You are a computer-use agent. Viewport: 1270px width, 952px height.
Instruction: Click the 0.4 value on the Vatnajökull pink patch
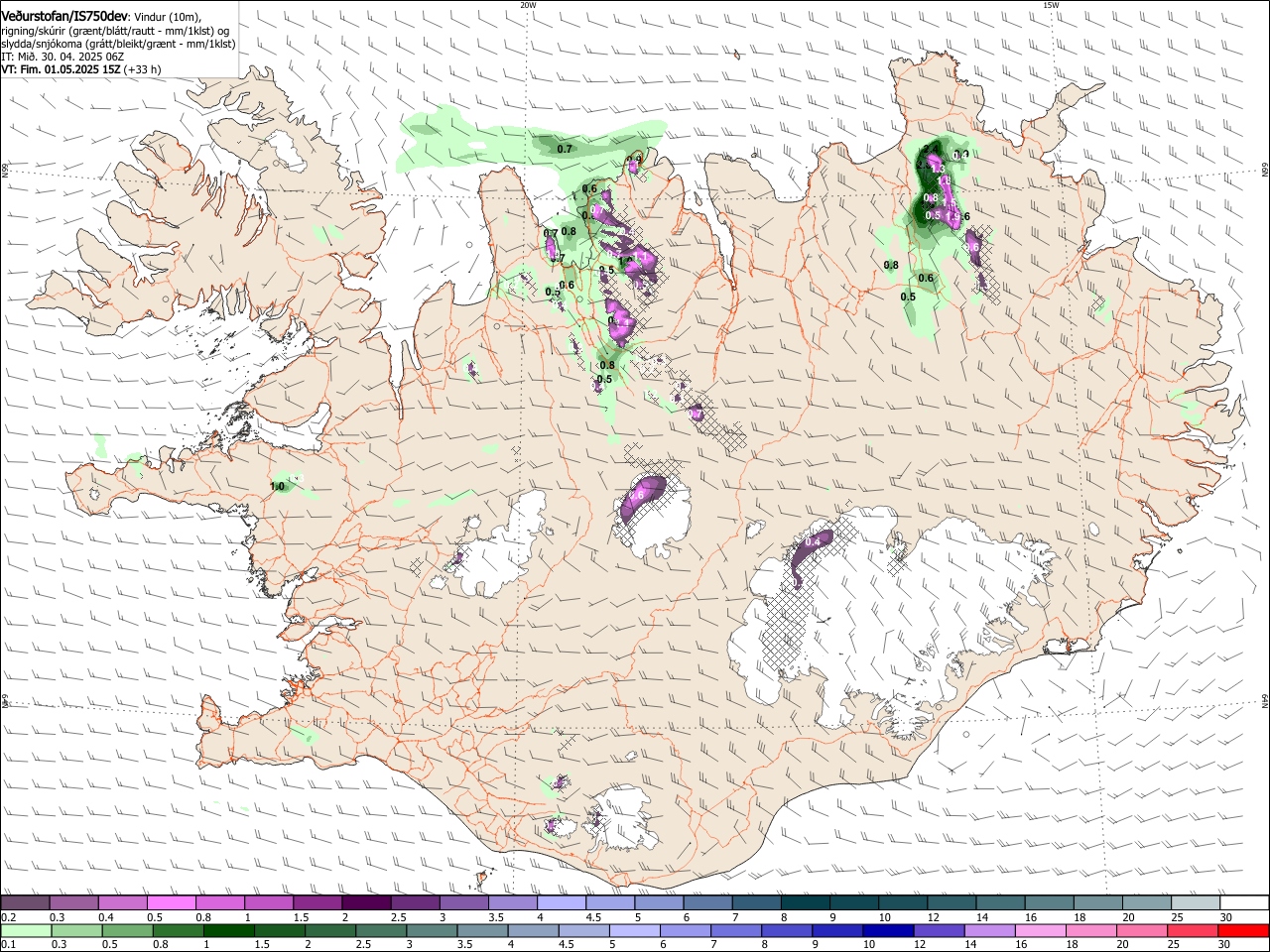pos(813,541)
